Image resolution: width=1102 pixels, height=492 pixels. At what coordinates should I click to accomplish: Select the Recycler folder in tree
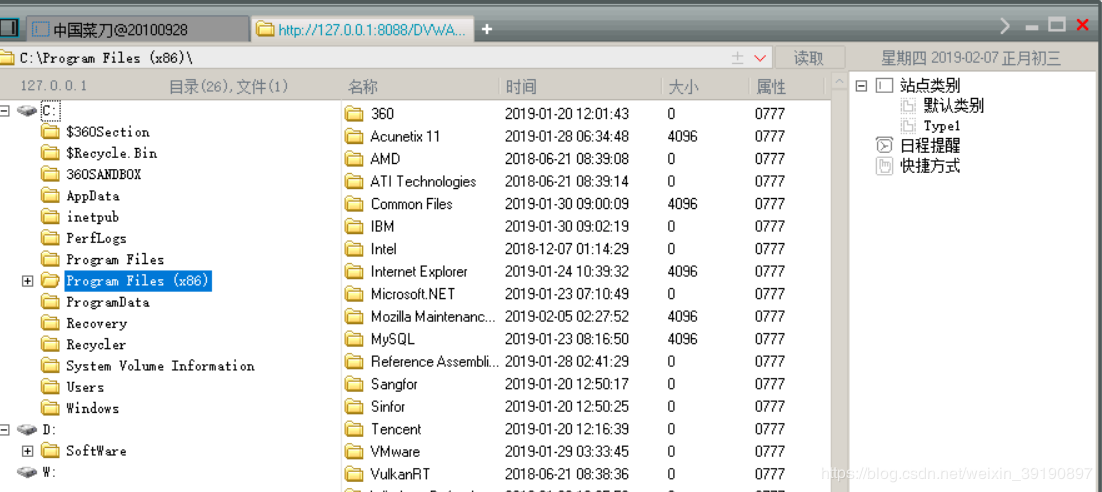click(96, 344)
